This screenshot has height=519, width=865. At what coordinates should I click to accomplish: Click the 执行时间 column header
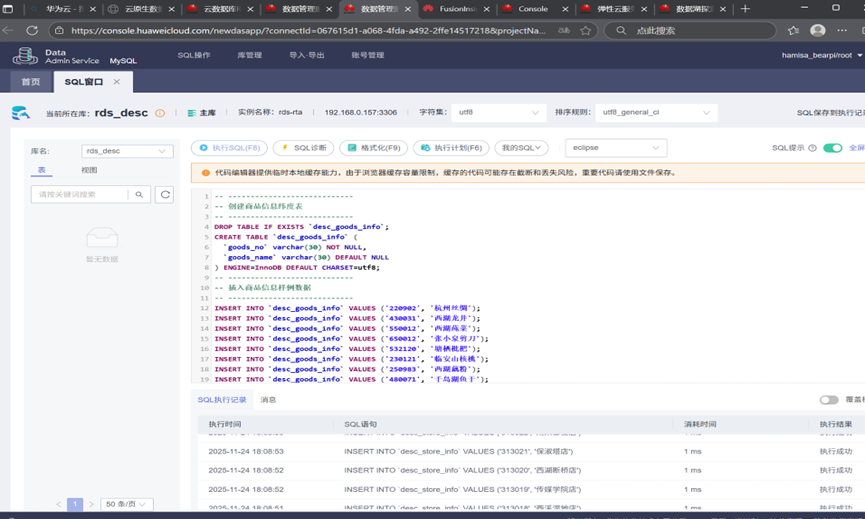tap(225, 424)
